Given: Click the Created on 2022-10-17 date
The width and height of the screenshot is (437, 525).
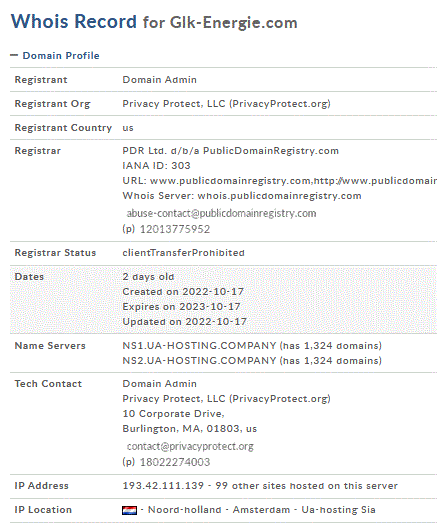Looking at the screenshot, I should click(183, 292).
